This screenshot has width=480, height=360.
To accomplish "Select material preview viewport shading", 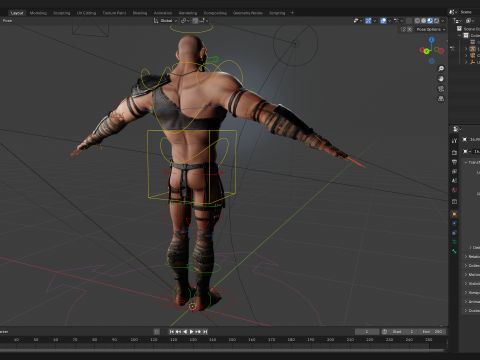I will point(430,21).
